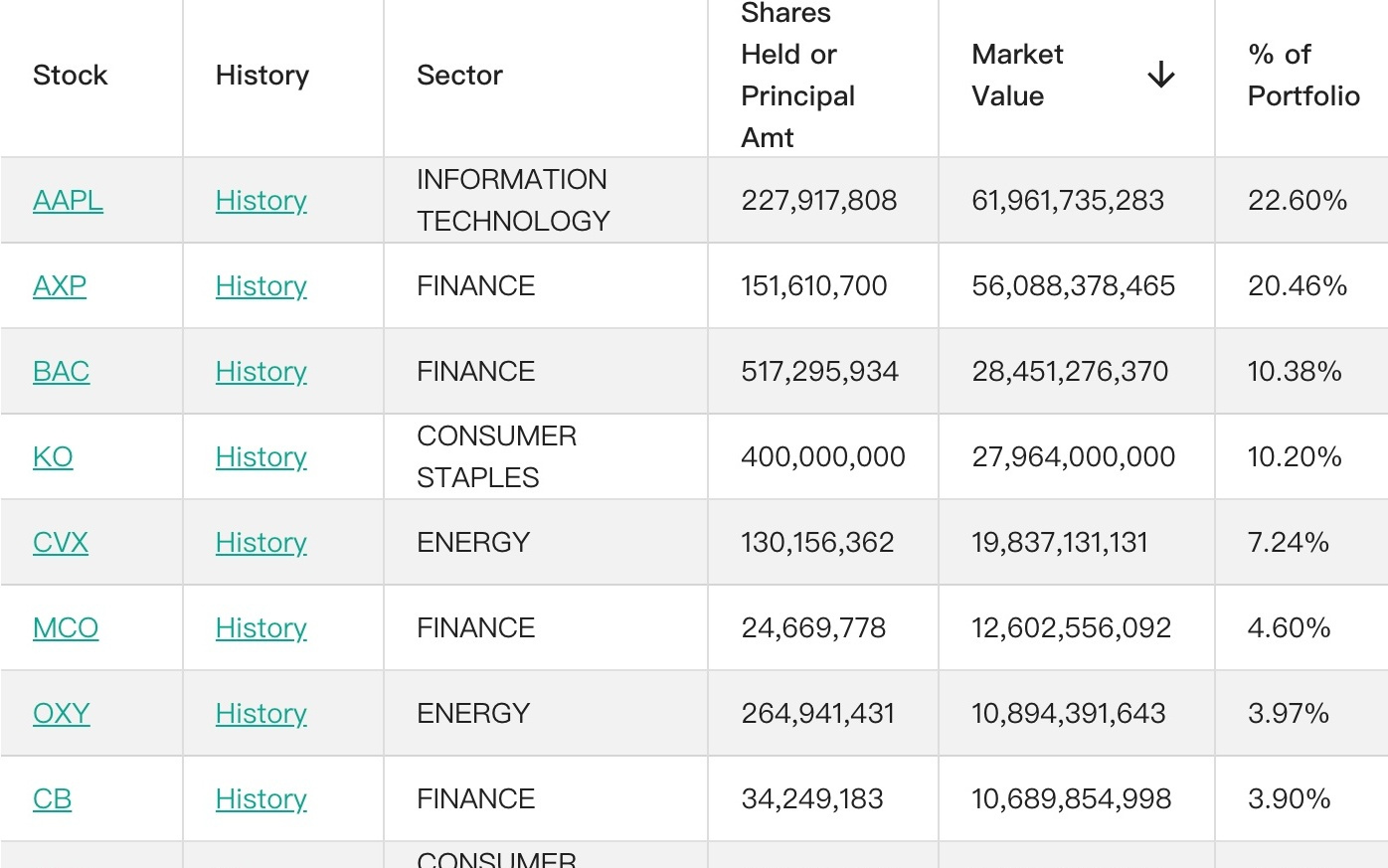Sort by % of Portfolio header
Screen dimensions: 1388x868
pyautogui.click(x=1302, y=76)
